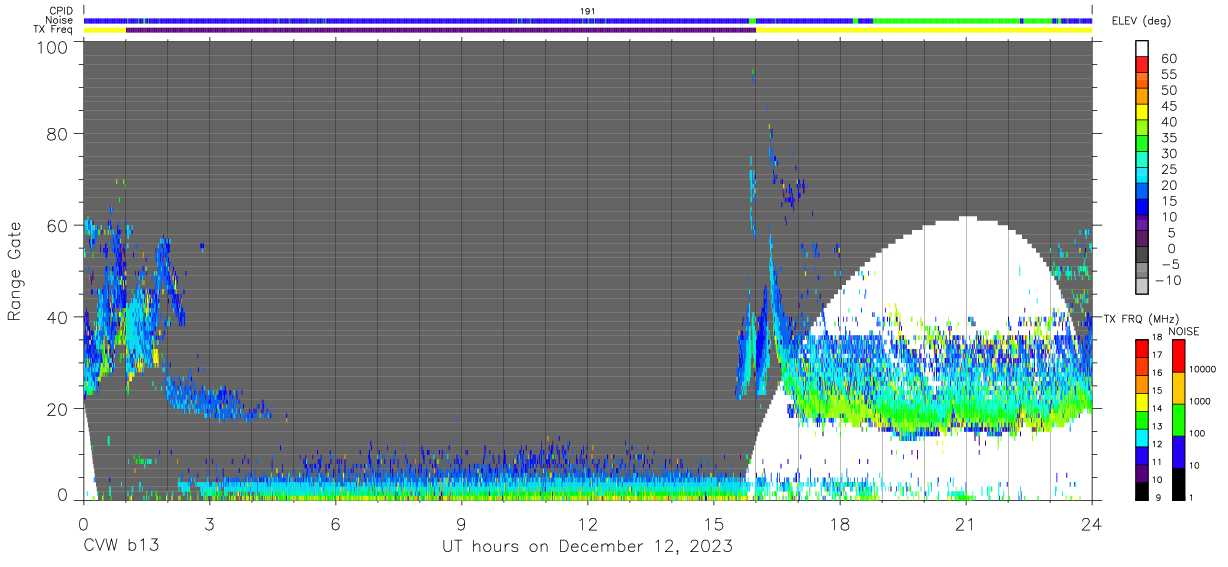Click the CVW b13 radar beam label
The width and height of the screenshot is (1228, 567).
coord(121,546)
